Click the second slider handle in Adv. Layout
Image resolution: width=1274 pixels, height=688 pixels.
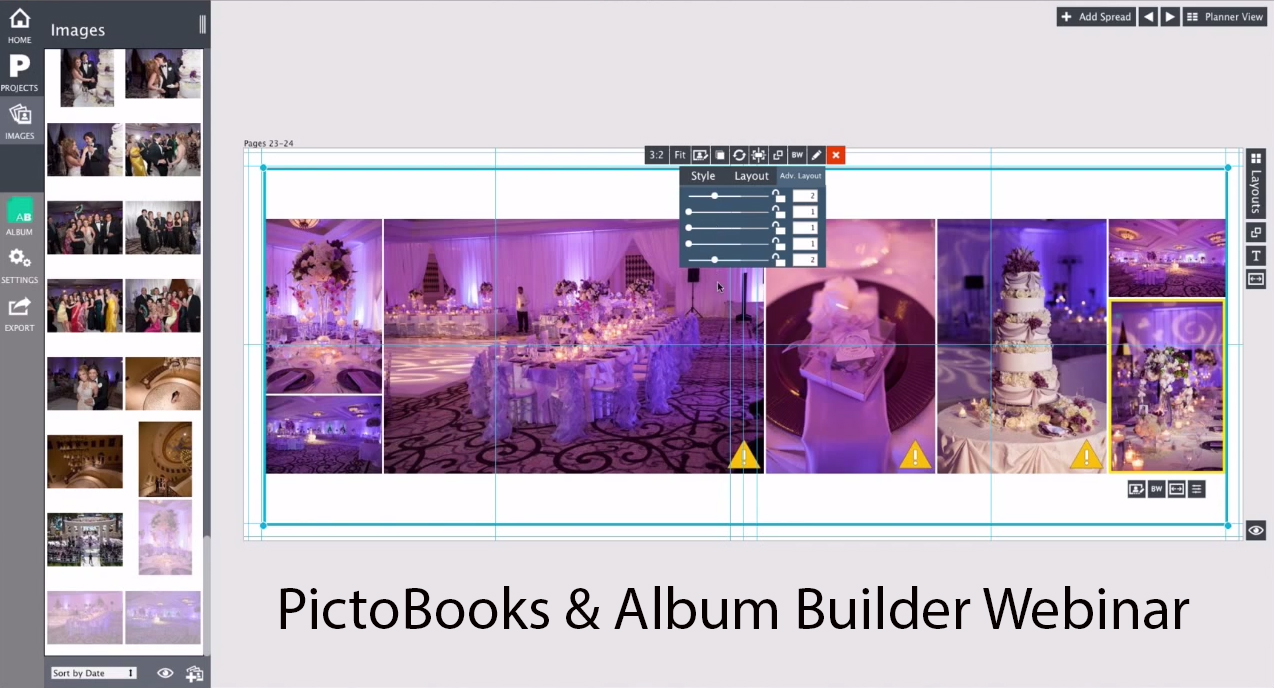(x=689, y=212)
